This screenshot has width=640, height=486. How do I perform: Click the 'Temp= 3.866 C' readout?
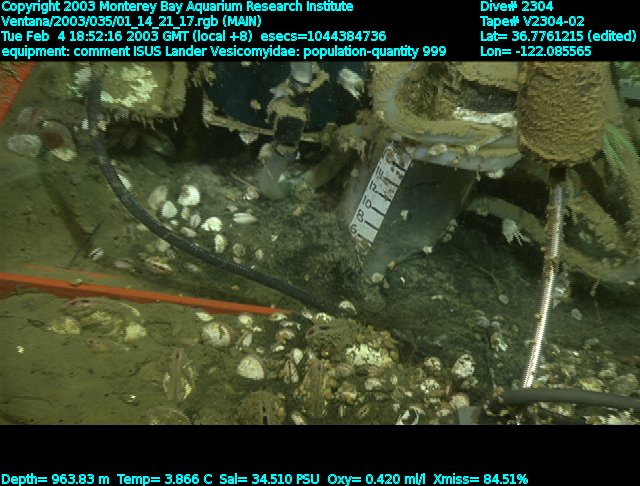(165, 479)
